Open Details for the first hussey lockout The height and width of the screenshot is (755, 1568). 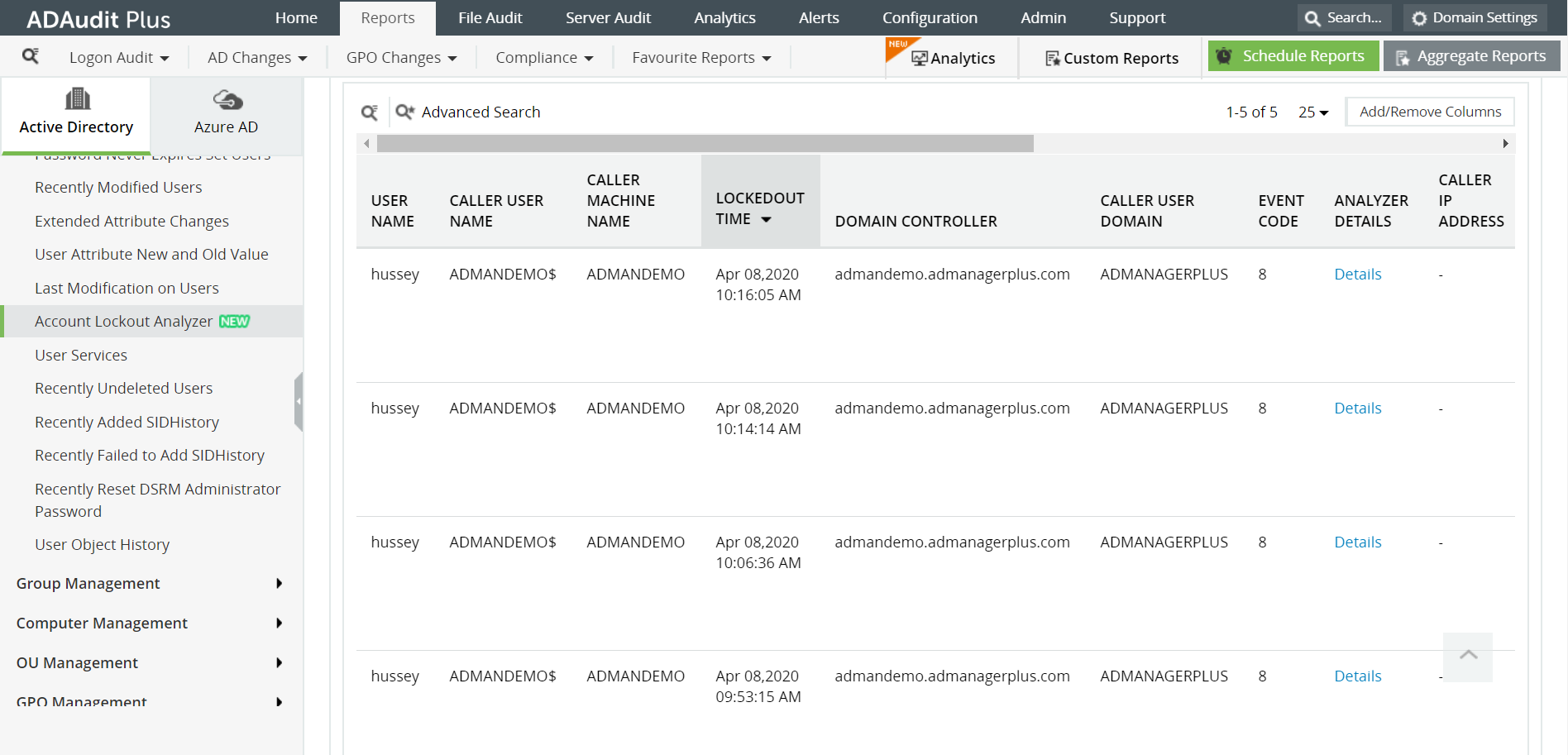pos(1357,274)
